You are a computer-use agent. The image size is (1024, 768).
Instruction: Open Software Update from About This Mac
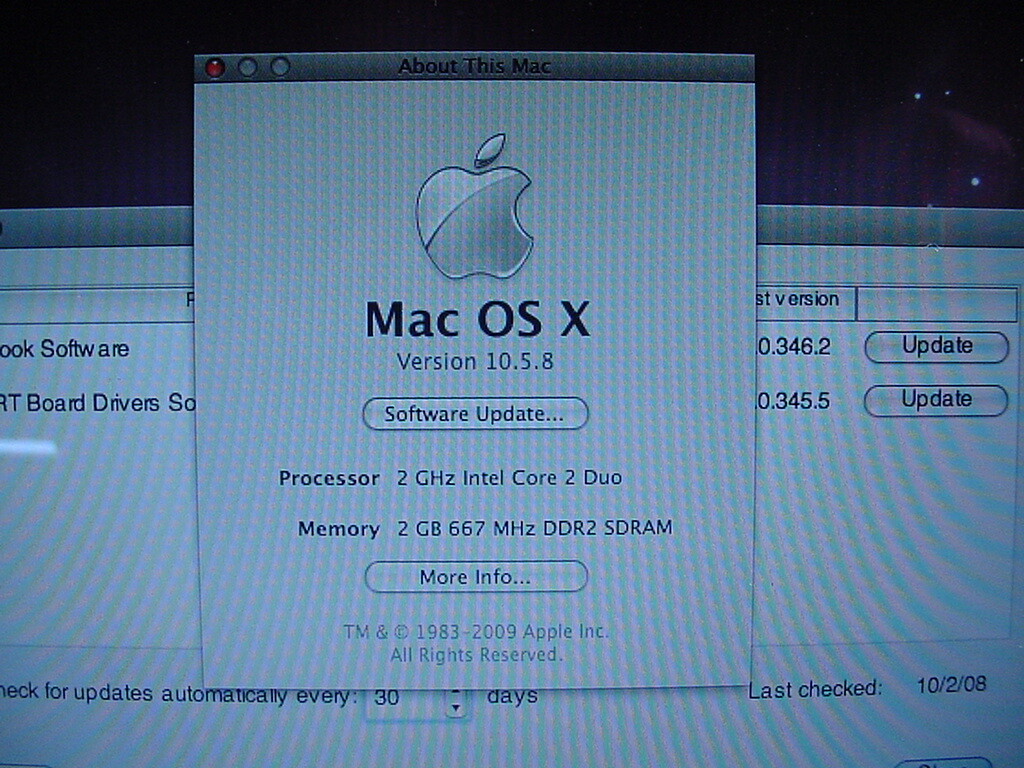point(475,414)
